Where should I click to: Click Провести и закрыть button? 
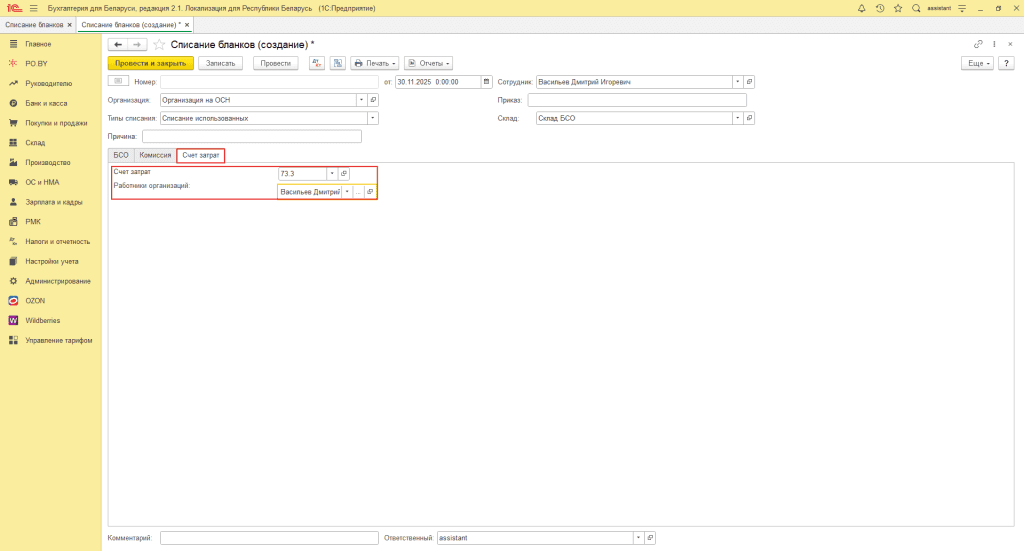150,63
